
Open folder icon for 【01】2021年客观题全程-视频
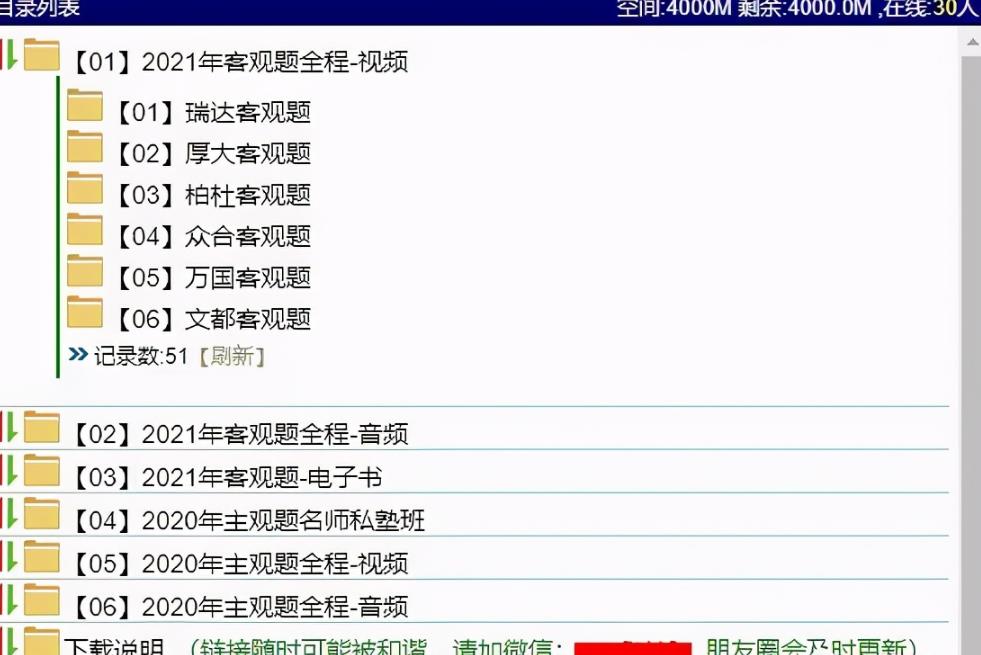[42, 55]
